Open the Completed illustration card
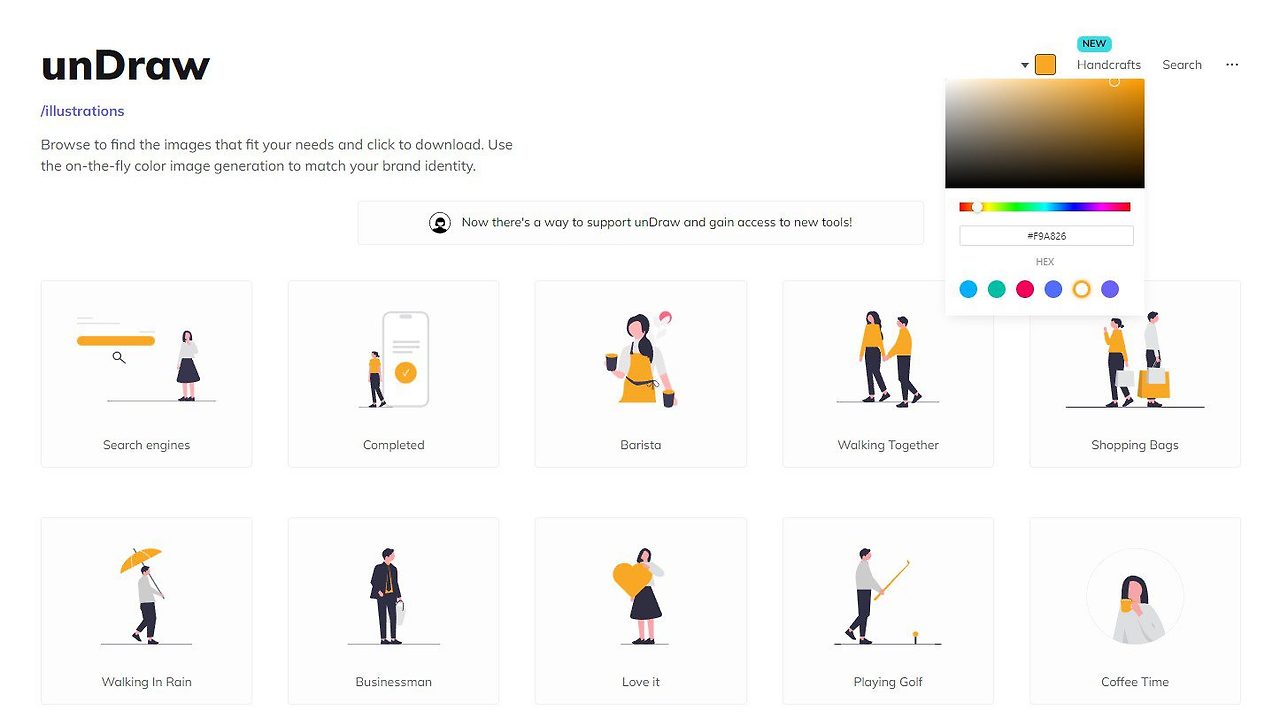The width and height of the screenshot is (1280, 718). point(393,374)
